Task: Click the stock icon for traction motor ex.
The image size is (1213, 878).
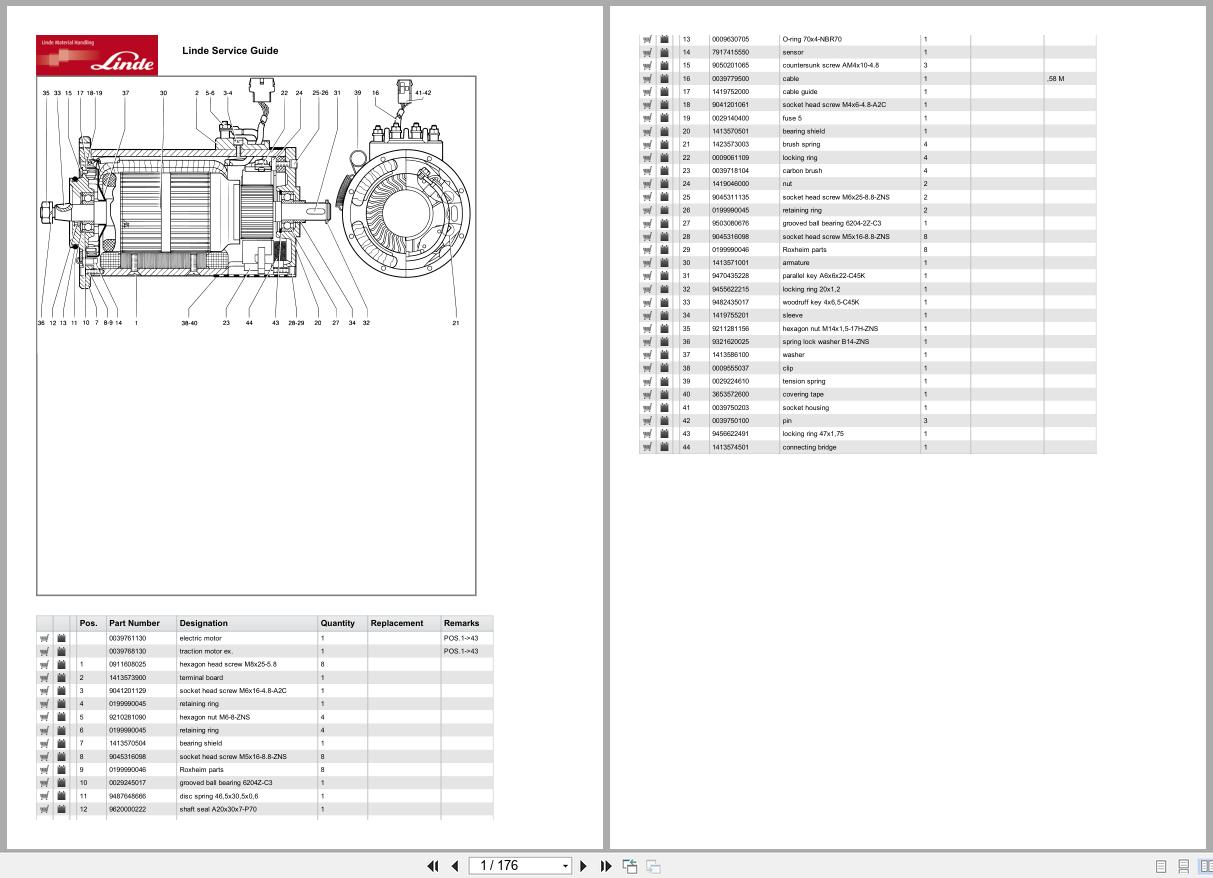Action: (x=61, y=651)
